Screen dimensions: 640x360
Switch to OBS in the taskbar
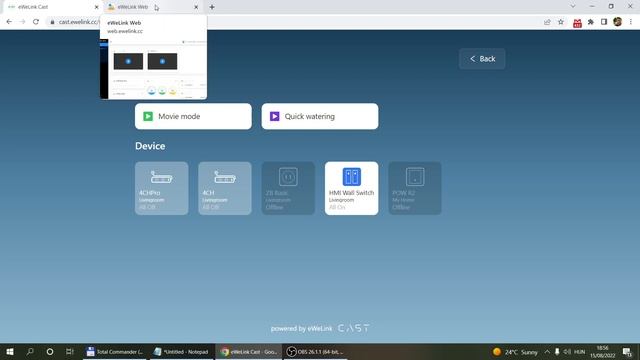tap(315, 351)
